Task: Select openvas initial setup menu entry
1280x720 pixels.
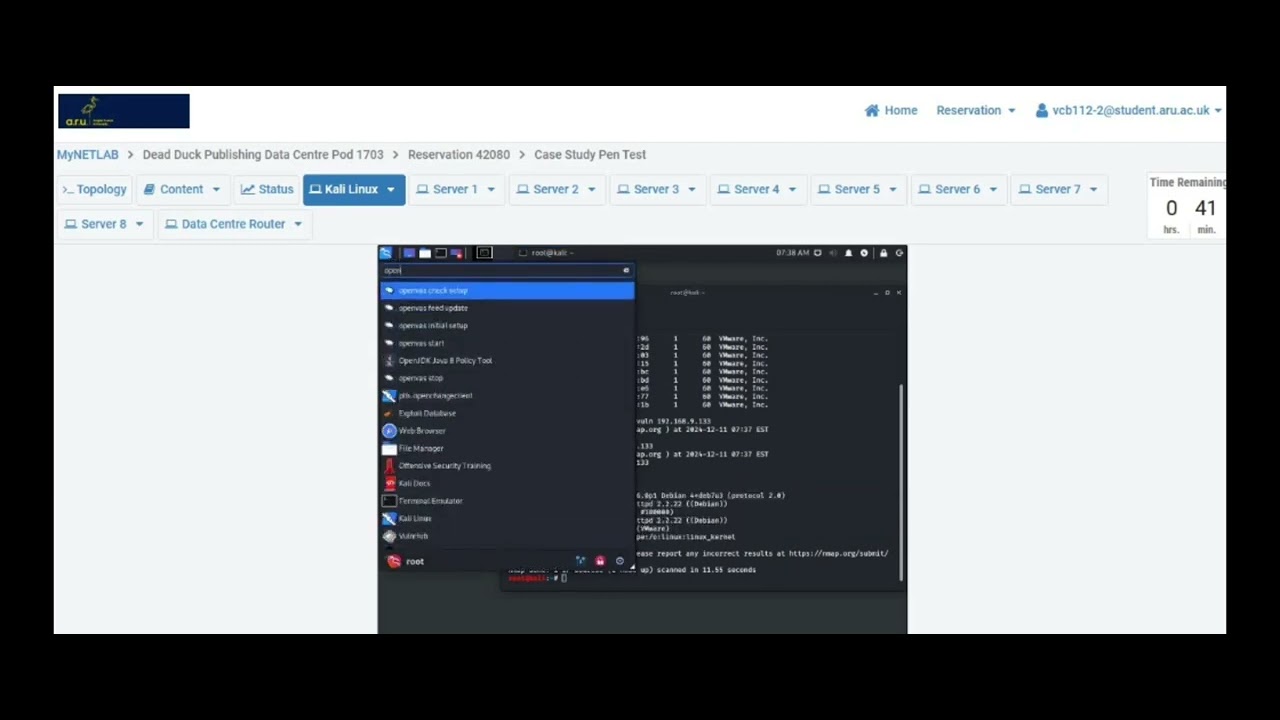Action: click(x=507, y=326)
